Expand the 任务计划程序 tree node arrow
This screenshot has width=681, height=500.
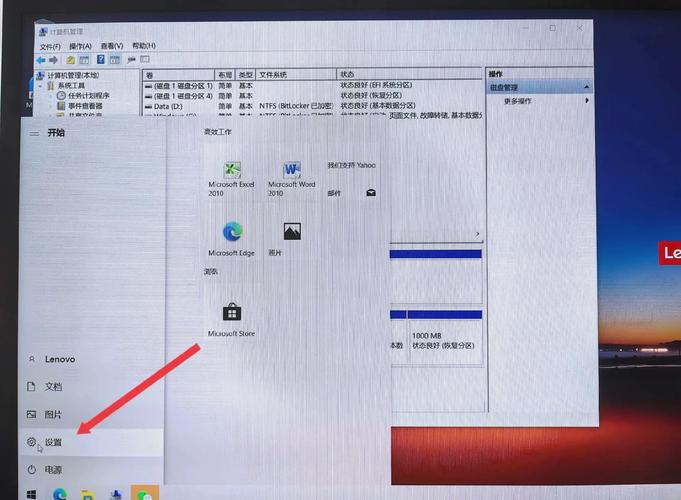click(x=51, y=96)
